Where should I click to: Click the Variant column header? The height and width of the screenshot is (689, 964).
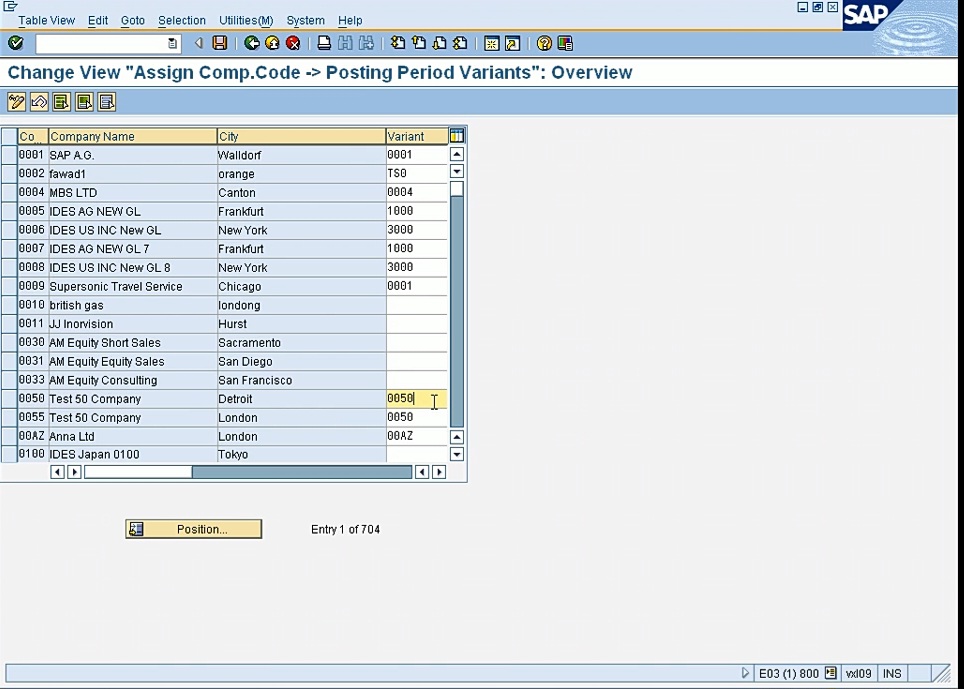[417, 136]
